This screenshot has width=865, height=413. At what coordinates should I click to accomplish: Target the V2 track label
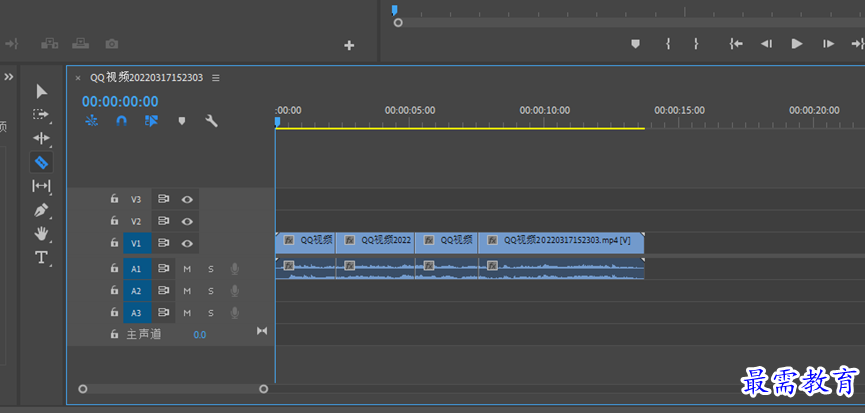[x=136, y=221]
